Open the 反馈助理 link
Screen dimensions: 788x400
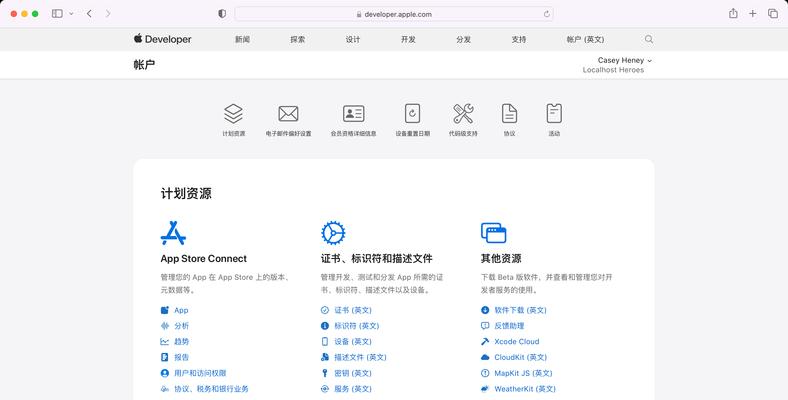coord(509,326)
